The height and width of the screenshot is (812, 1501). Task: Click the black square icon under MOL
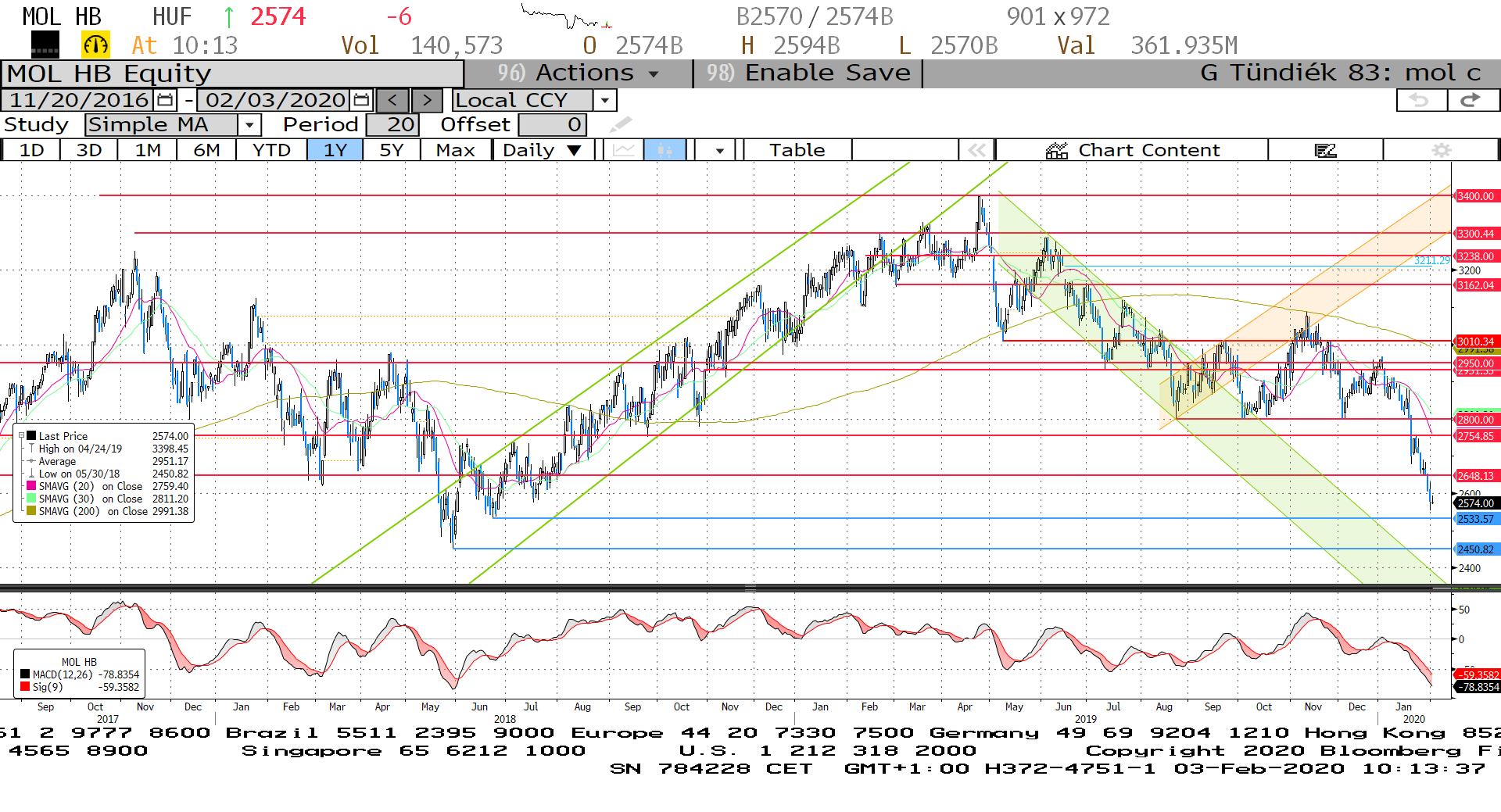(45, 45)
